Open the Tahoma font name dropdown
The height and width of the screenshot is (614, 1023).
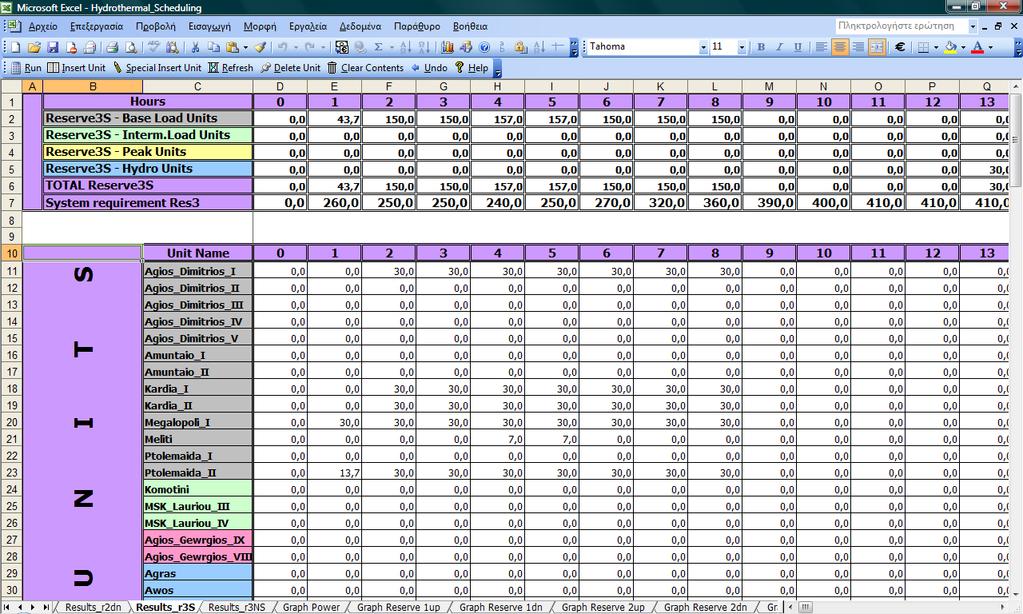tap(703, 47)
